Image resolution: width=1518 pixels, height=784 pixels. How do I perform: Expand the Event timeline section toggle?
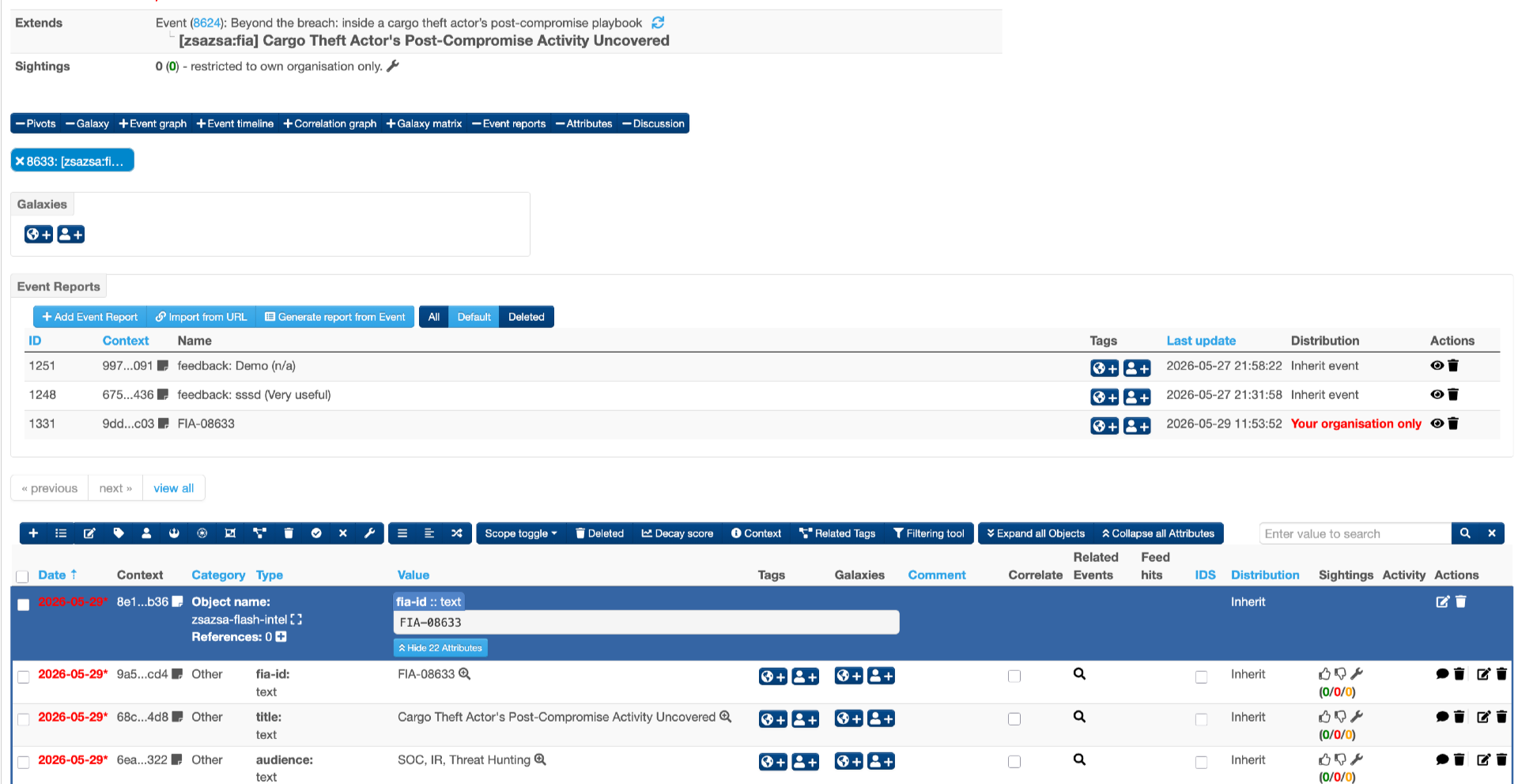point(235,123)
